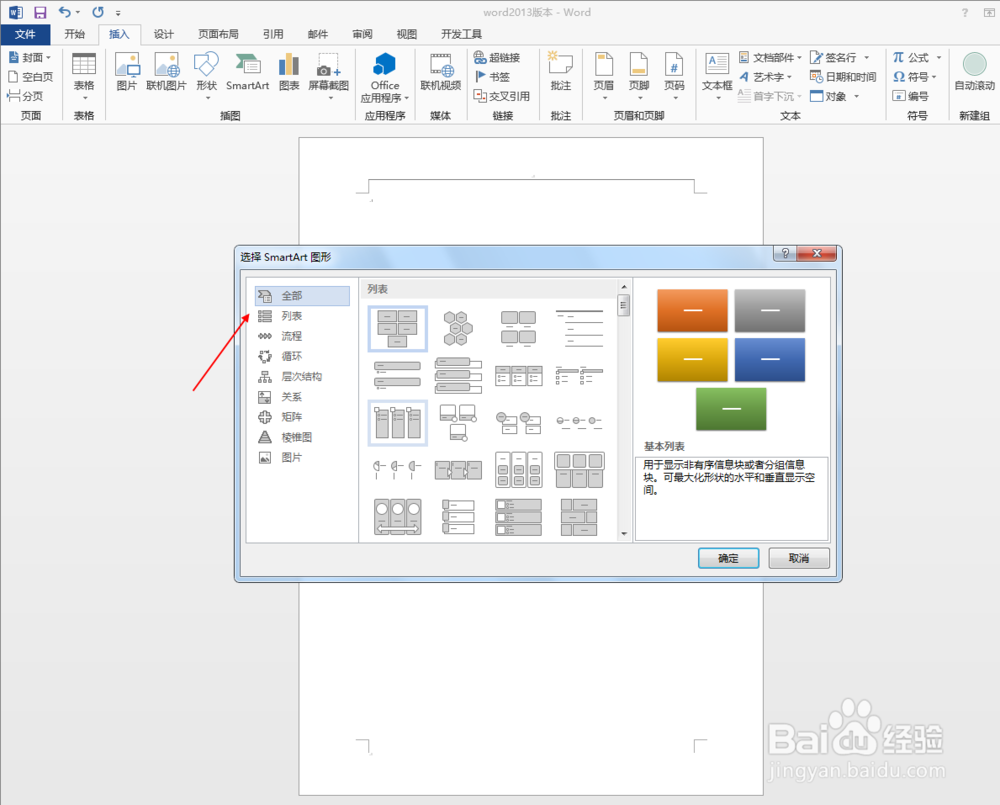Image resolution: width=1000 pixels, height=805 pixels.
Task: Expand the signature line dropdown
Action: [867, 57]
